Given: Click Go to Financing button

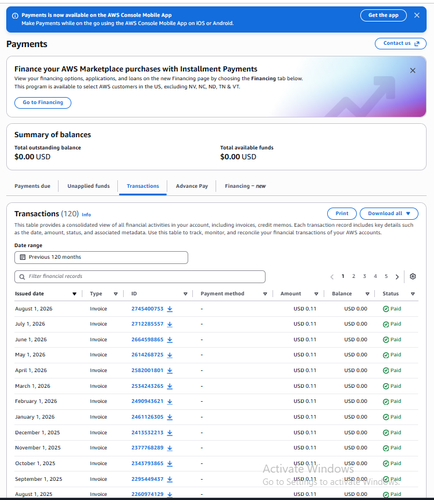Looking at the screenshot, I should pyautogui.click(x=43, y=103).
